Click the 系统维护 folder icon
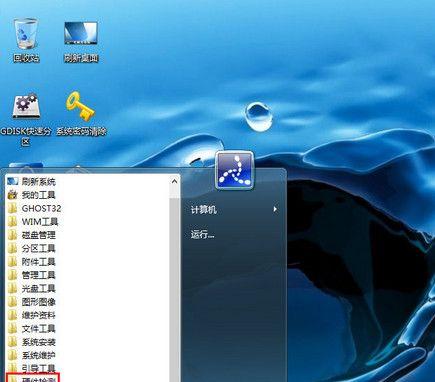435x382 pixels. tap(12, 355)
